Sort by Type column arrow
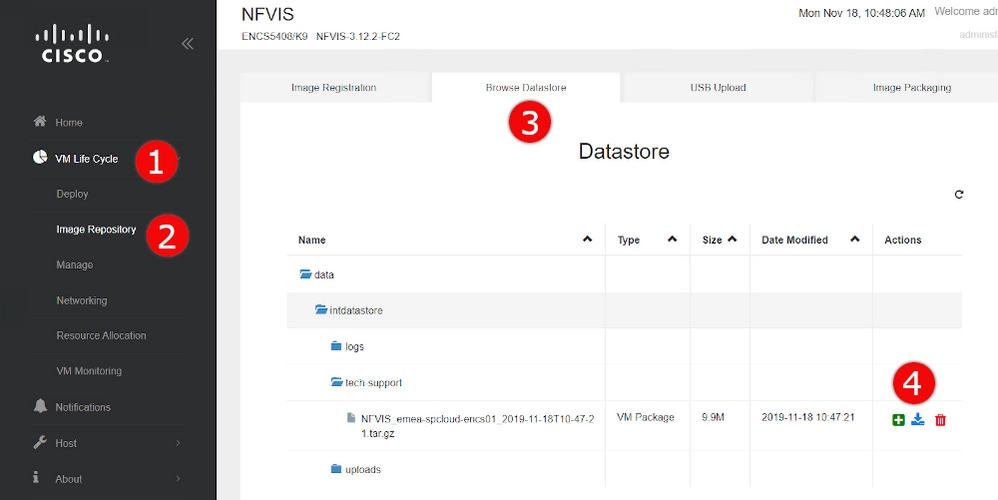The height and width of the screenshot is (500, 998). [x=672, y=239]
